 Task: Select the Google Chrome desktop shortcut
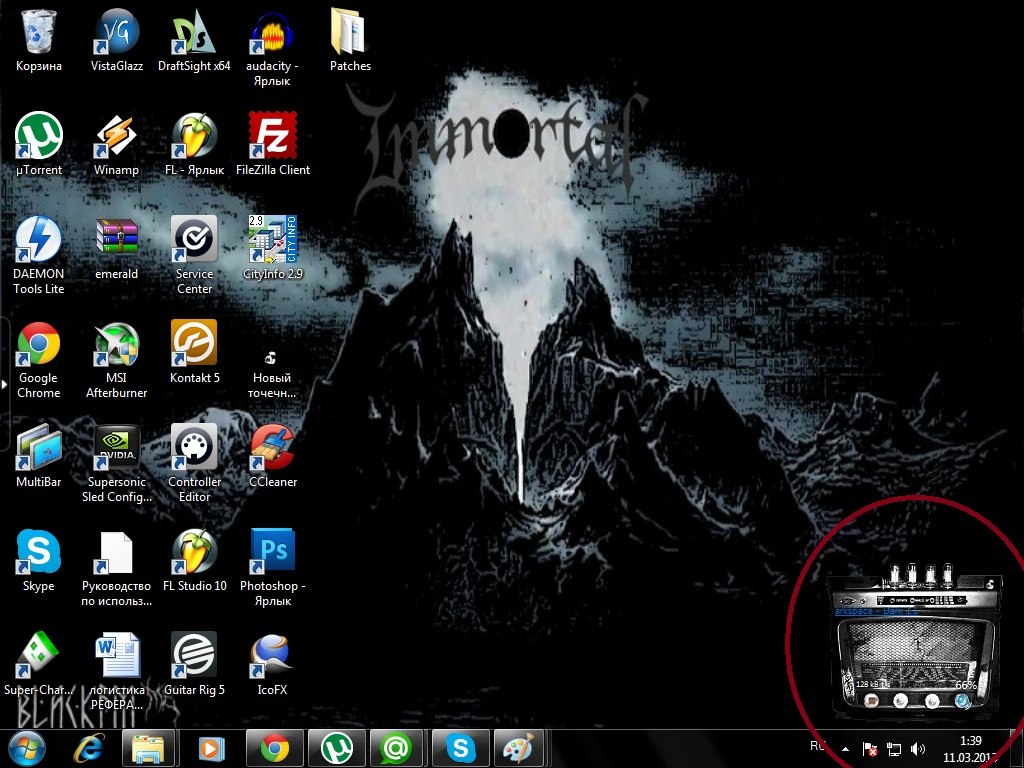pos(39,360)
